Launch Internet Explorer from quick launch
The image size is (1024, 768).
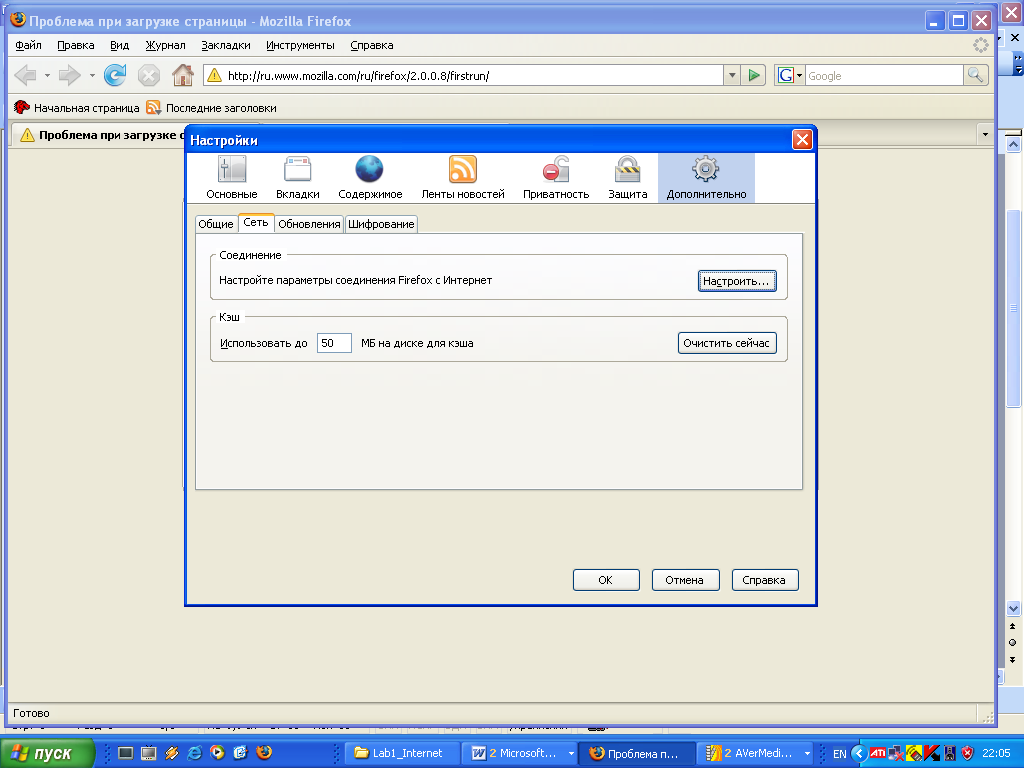click(195, 753)
